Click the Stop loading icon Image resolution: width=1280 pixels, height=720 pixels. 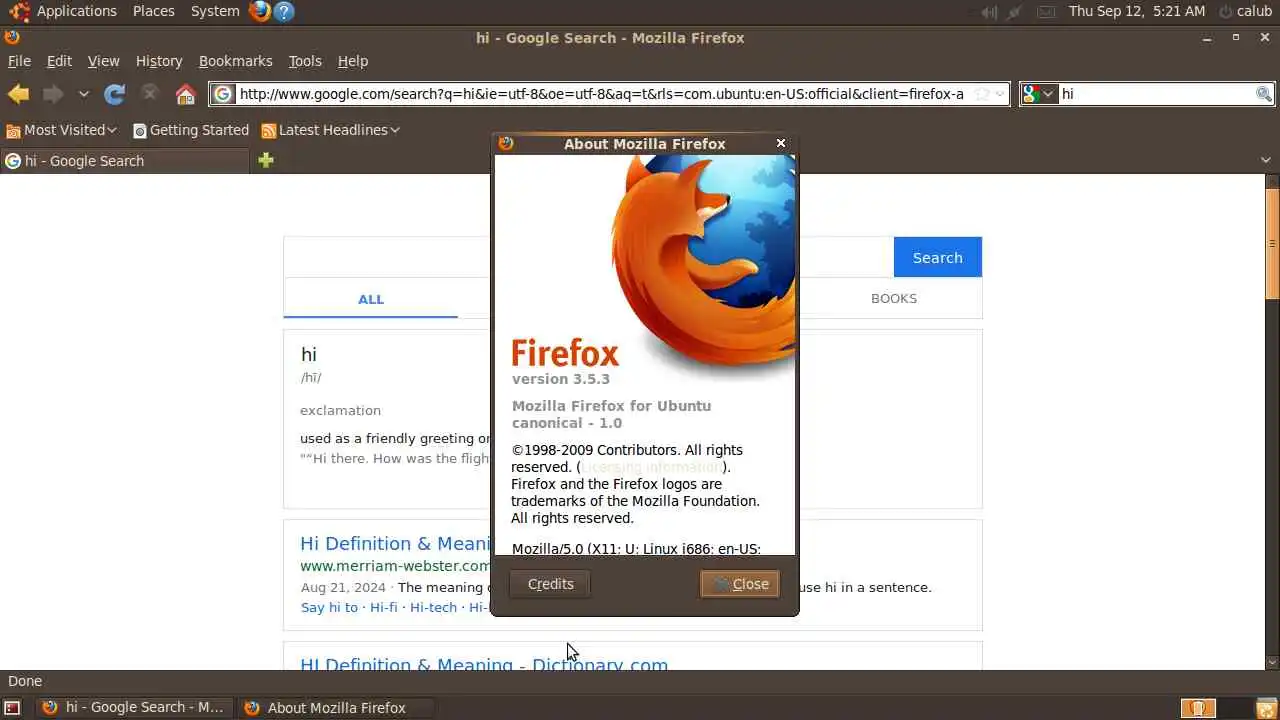150,94
